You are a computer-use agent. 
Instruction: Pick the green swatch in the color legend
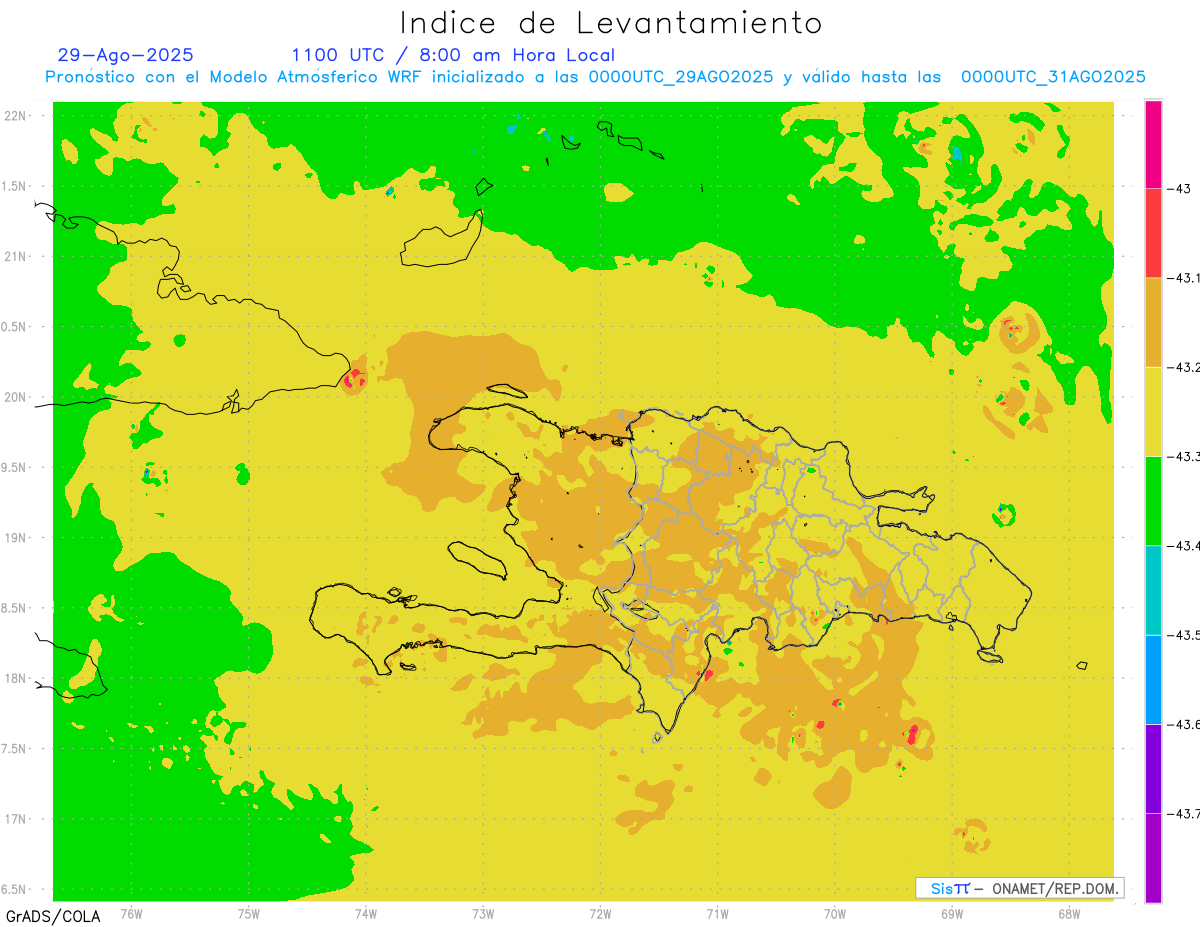[x=1153, y=501]
